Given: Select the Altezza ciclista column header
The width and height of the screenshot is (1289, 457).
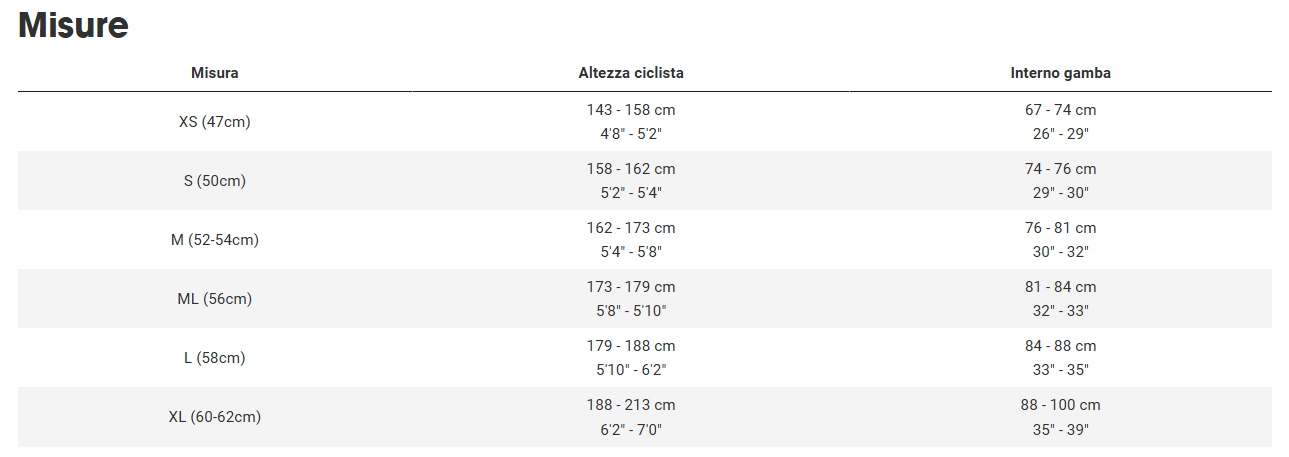Looking at the screenshot, I should pos(631,73).
